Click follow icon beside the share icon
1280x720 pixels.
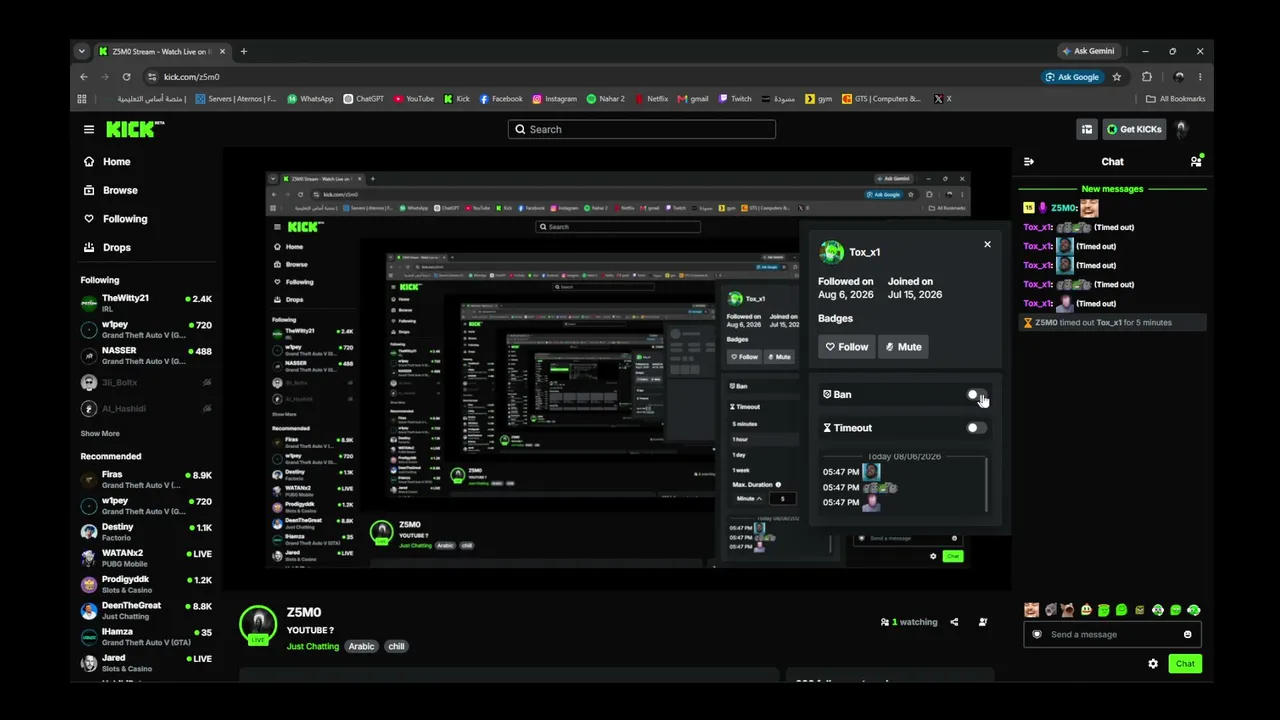click(983, 622)
